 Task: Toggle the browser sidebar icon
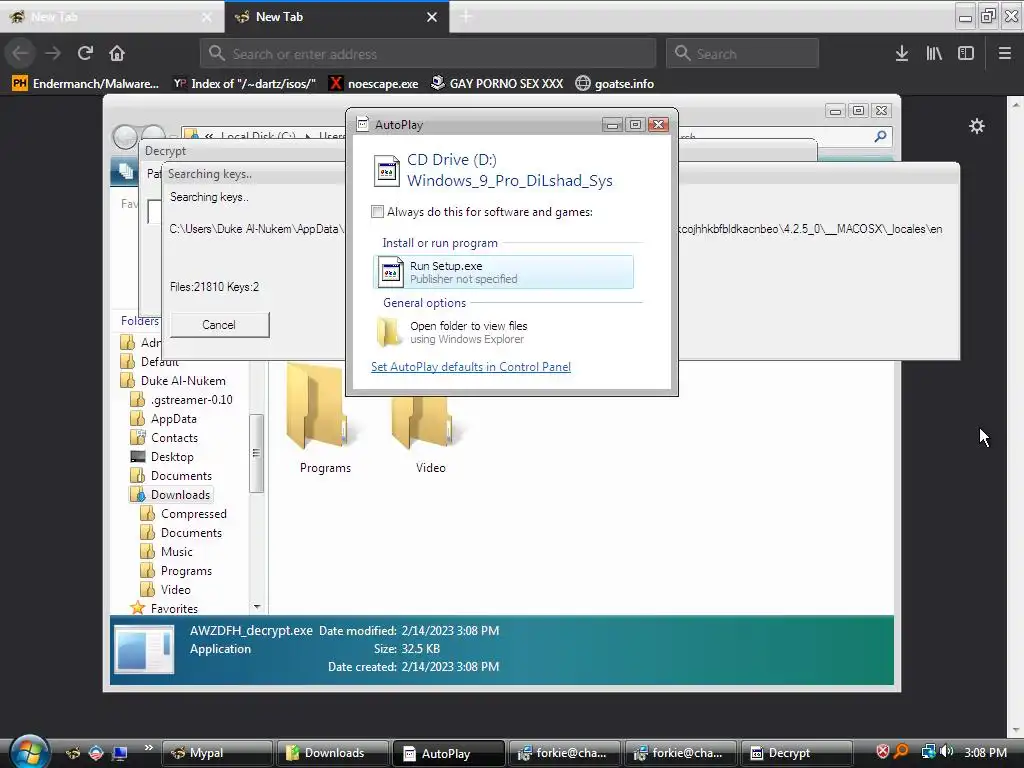click(x=966, y=54)
